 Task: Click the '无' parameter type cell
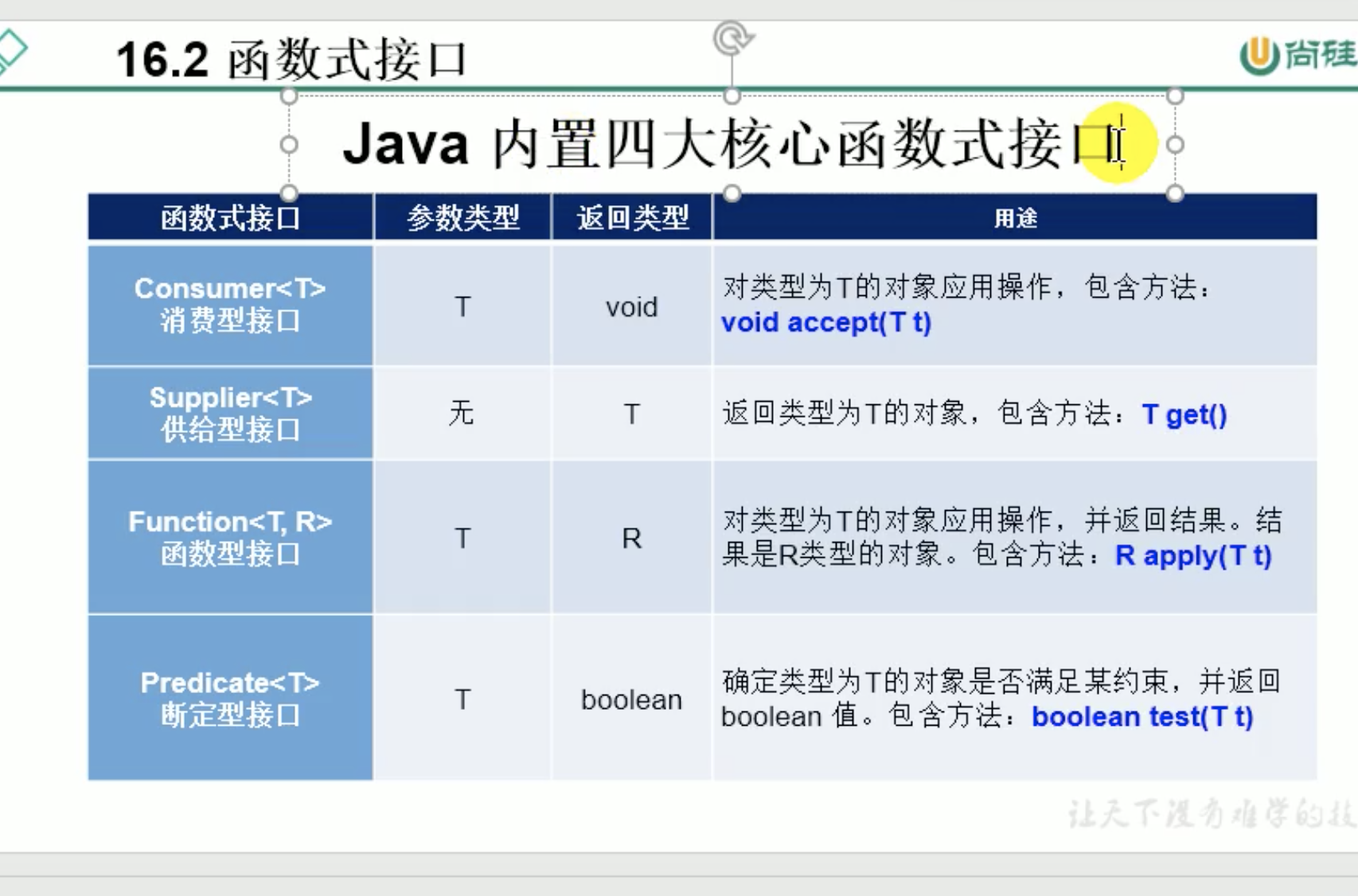(x=462, y=413)
